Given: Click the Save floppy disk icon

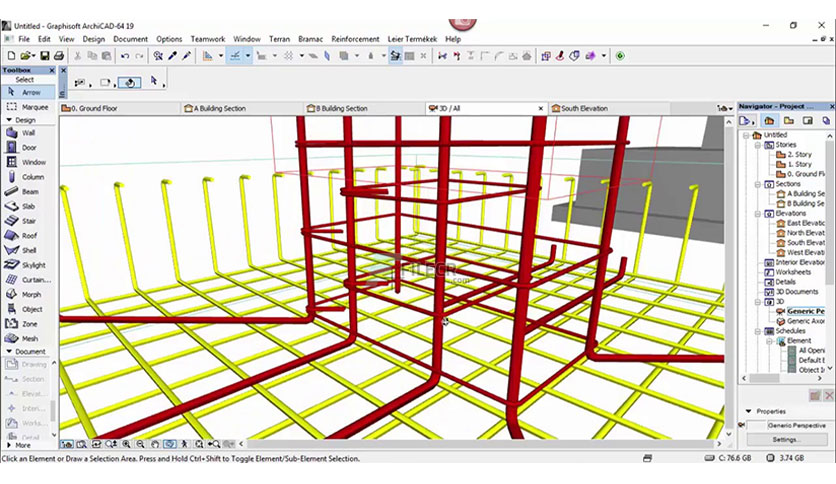Looking at the screenshot, I should coord(45,55).
